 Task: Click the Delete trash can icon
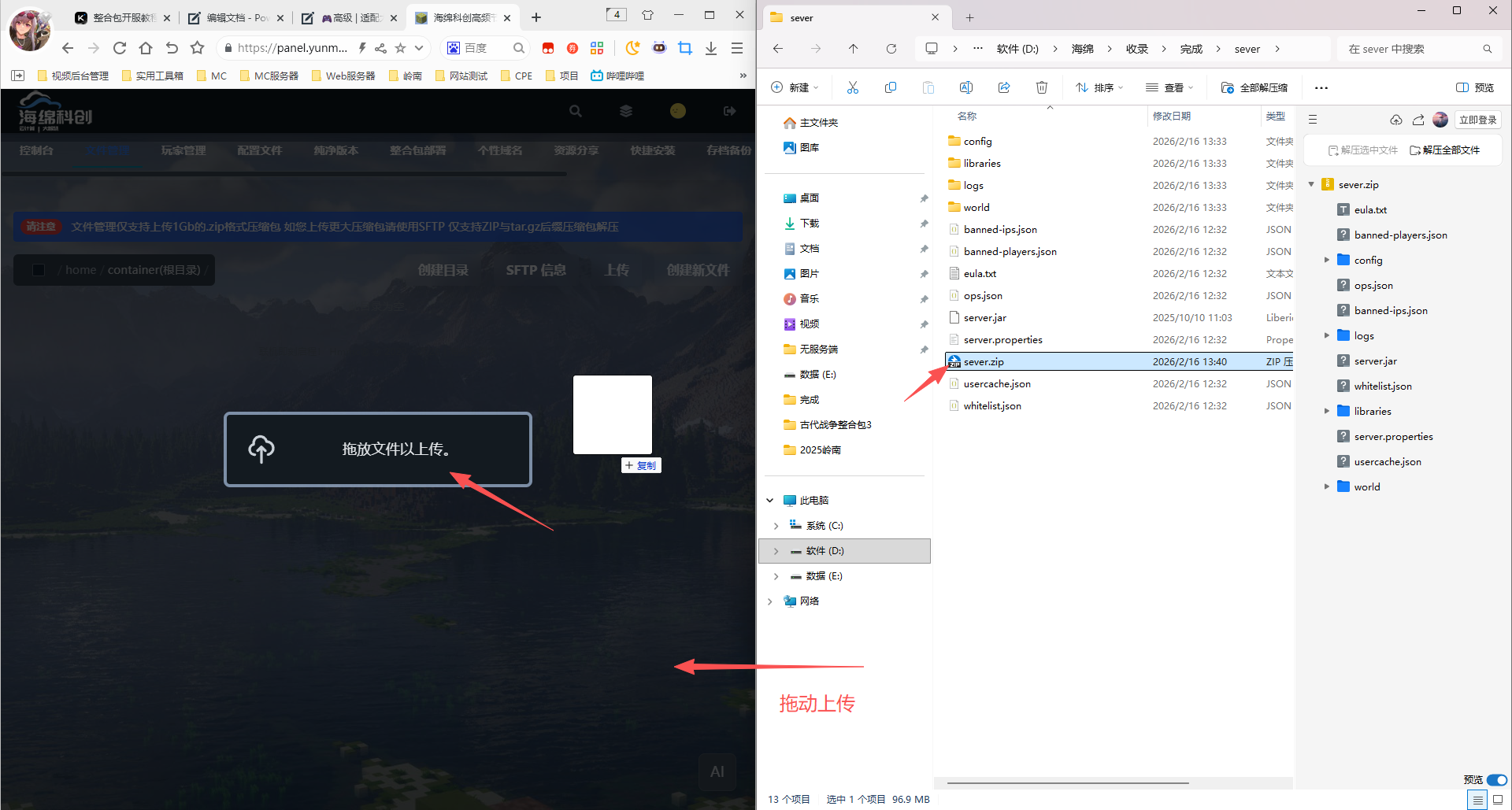(x=1041, y=87)
